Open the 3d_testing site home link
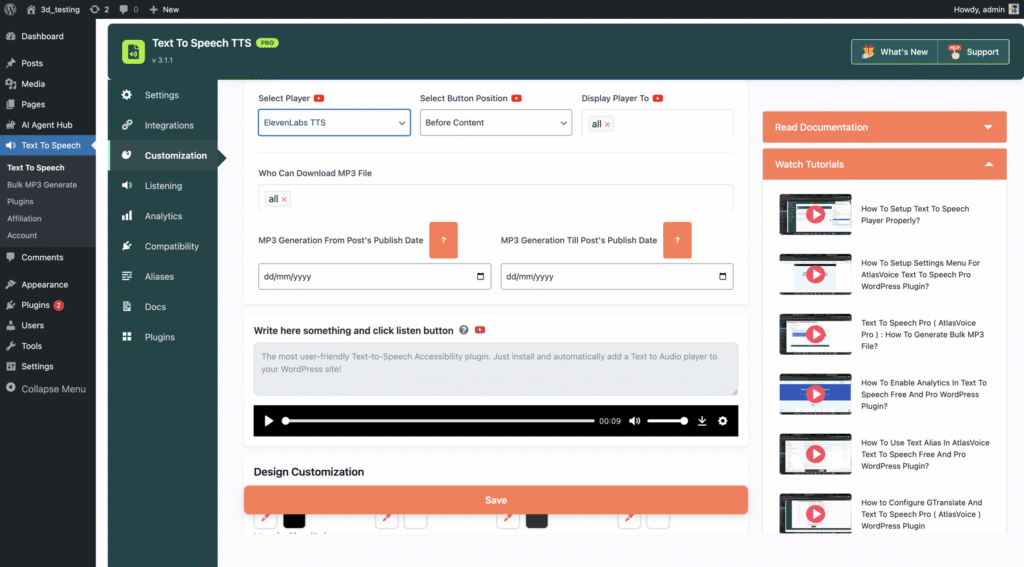Screen dimensions: 1024x567 [x=53, y=9]
